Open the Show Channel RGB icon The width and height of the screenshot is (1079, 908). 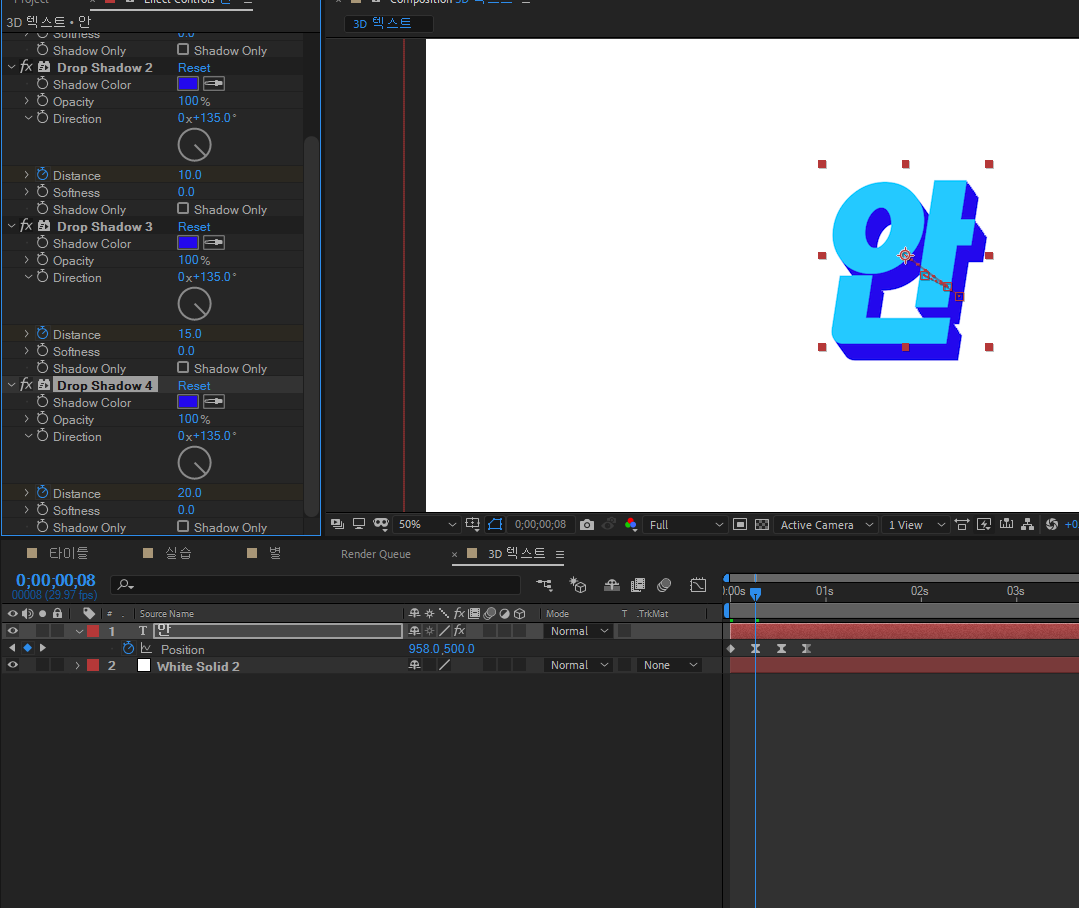pos(630,525)
